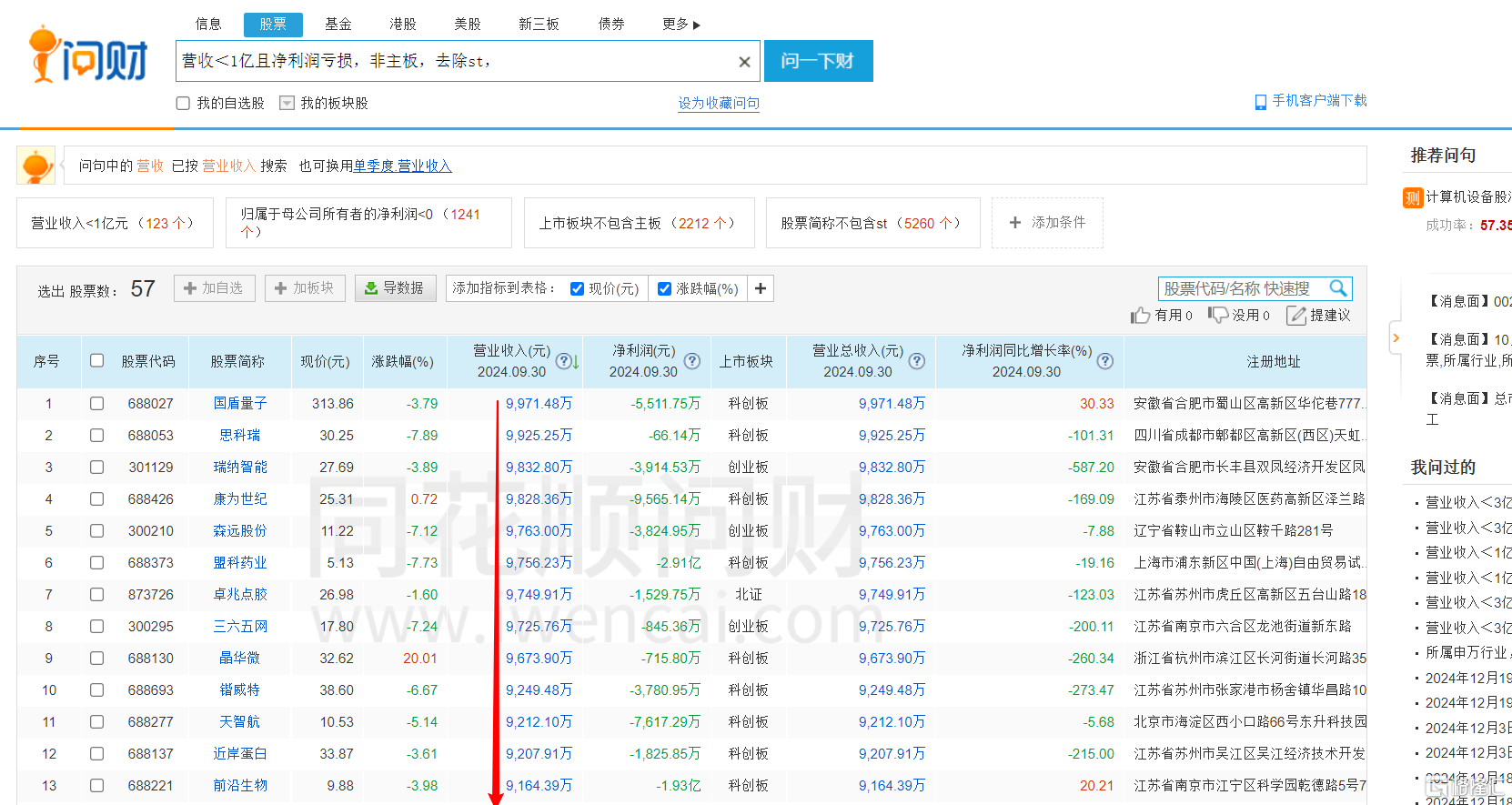The image size is (1512, 805).
Task: Click the iWencai logo
Action: 88,55
